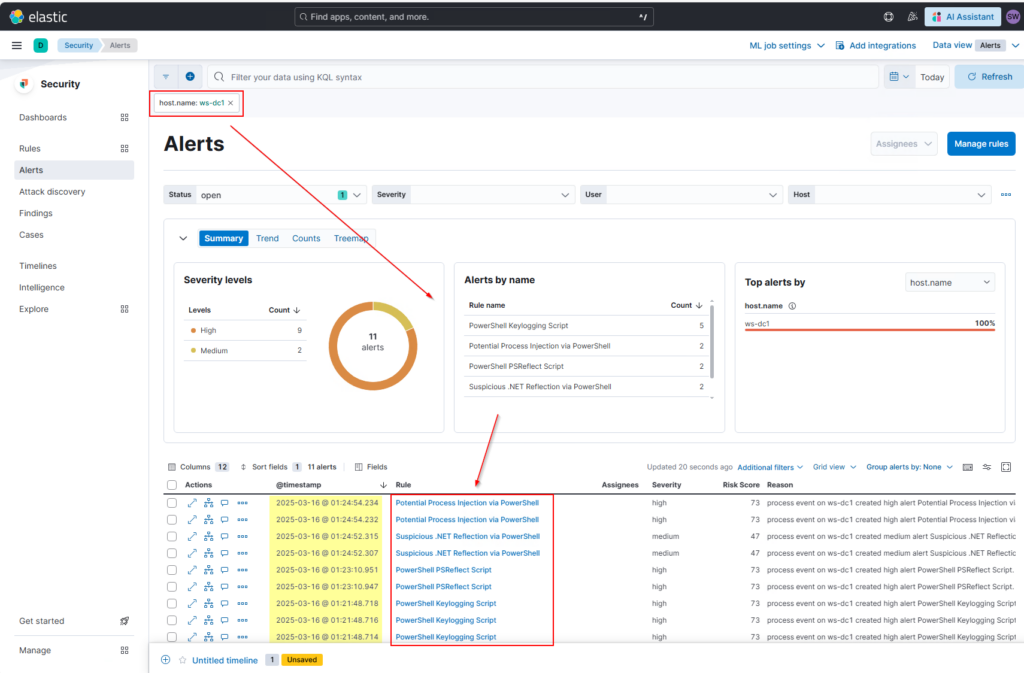
Task: Click the grid icon next to Explore
Action: coord(124,309)
